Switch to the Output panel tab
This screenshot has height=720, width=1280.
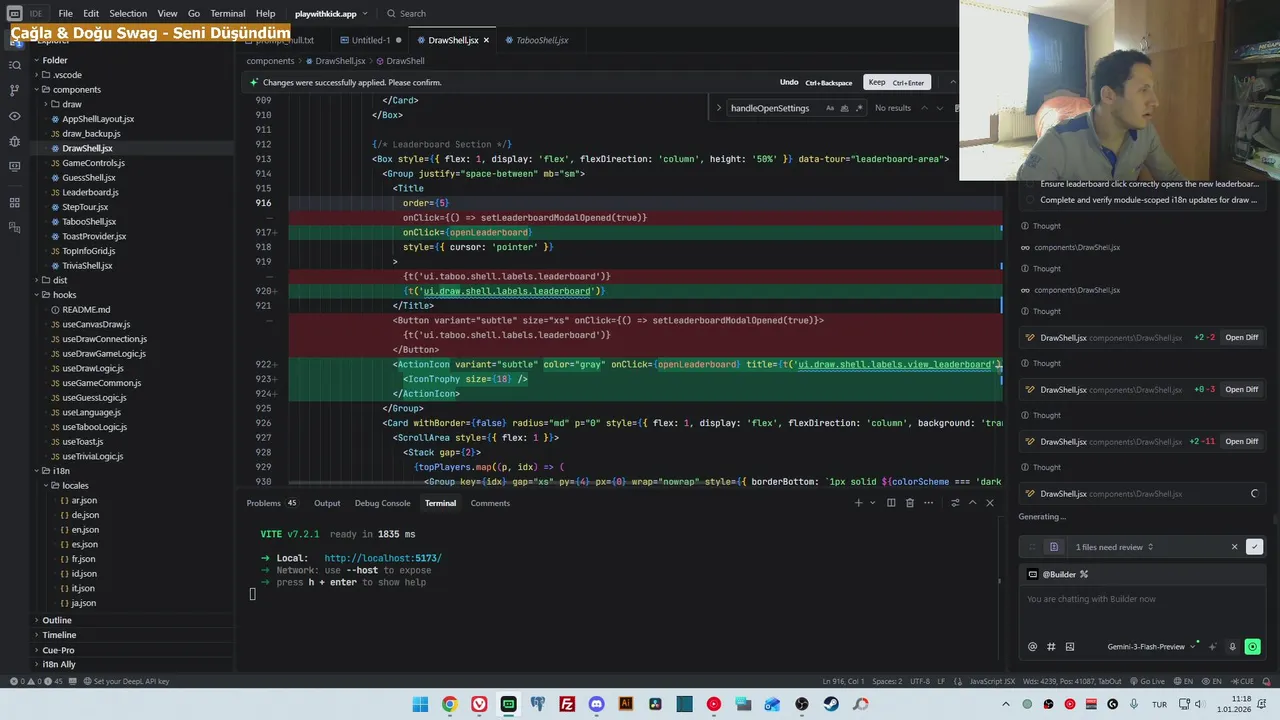327,503
